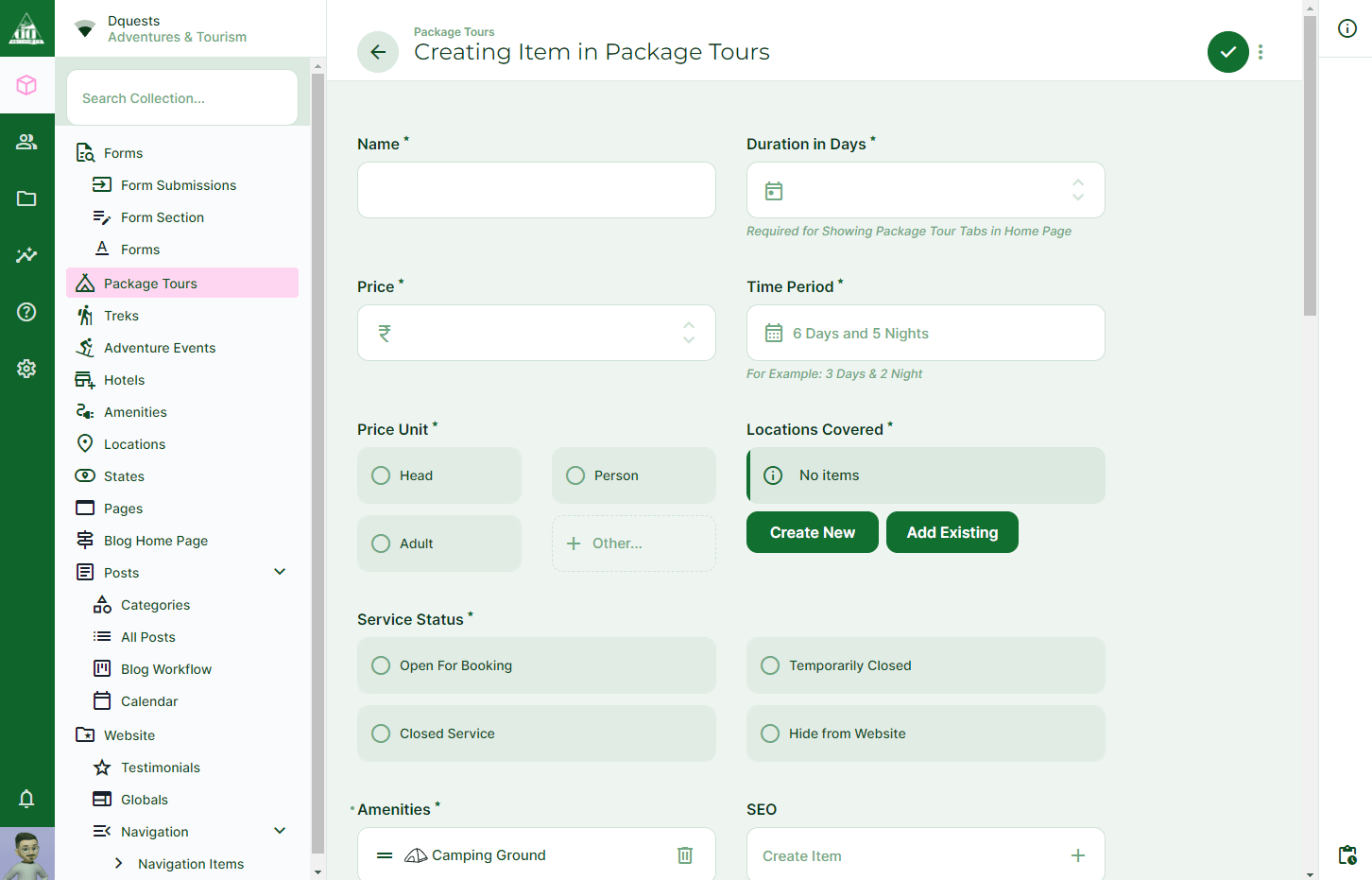Select Adult price unit

439,544
